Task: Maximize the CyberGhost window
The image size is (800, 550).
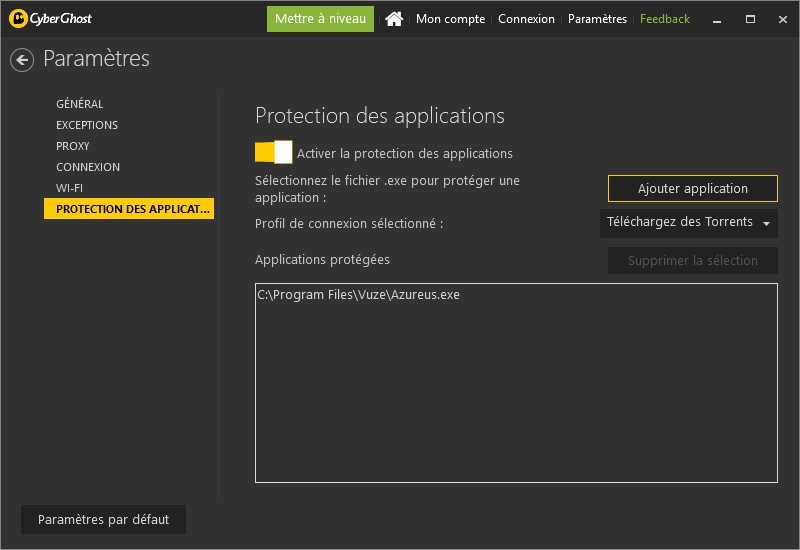Action: 750,19
